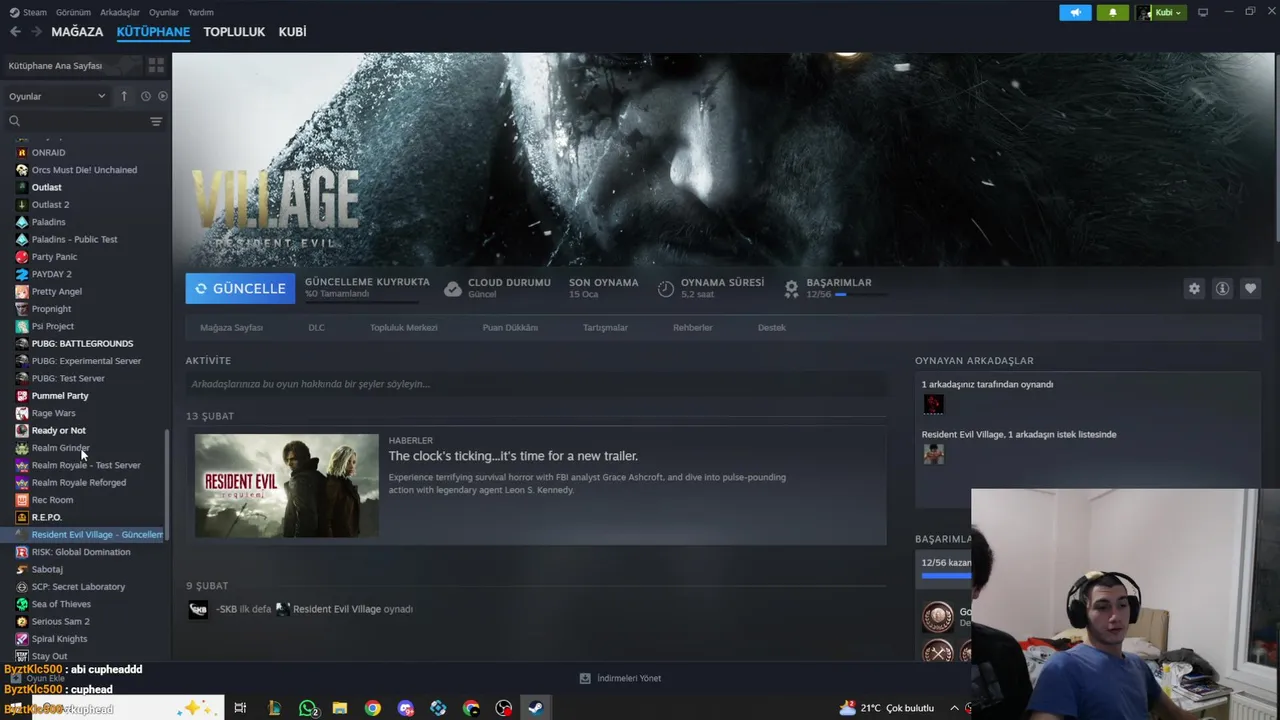Click the blue announcements megaphone button
Image resolution: width=1280 pixels, height=720 pixels.
(x=1075, y=12)
